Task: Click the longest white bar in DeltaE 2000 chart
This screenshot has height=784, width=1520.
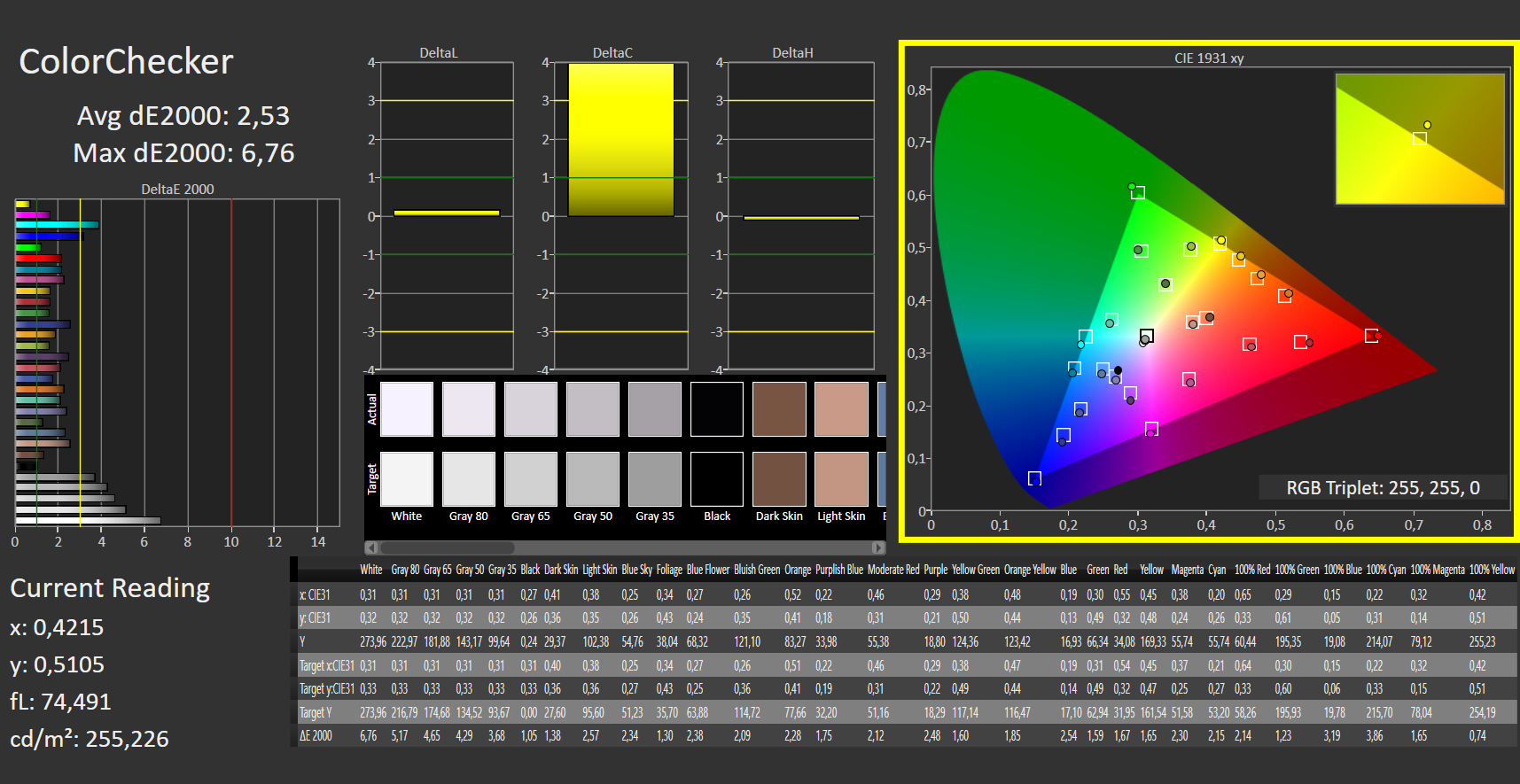Action: pos(88,521)
